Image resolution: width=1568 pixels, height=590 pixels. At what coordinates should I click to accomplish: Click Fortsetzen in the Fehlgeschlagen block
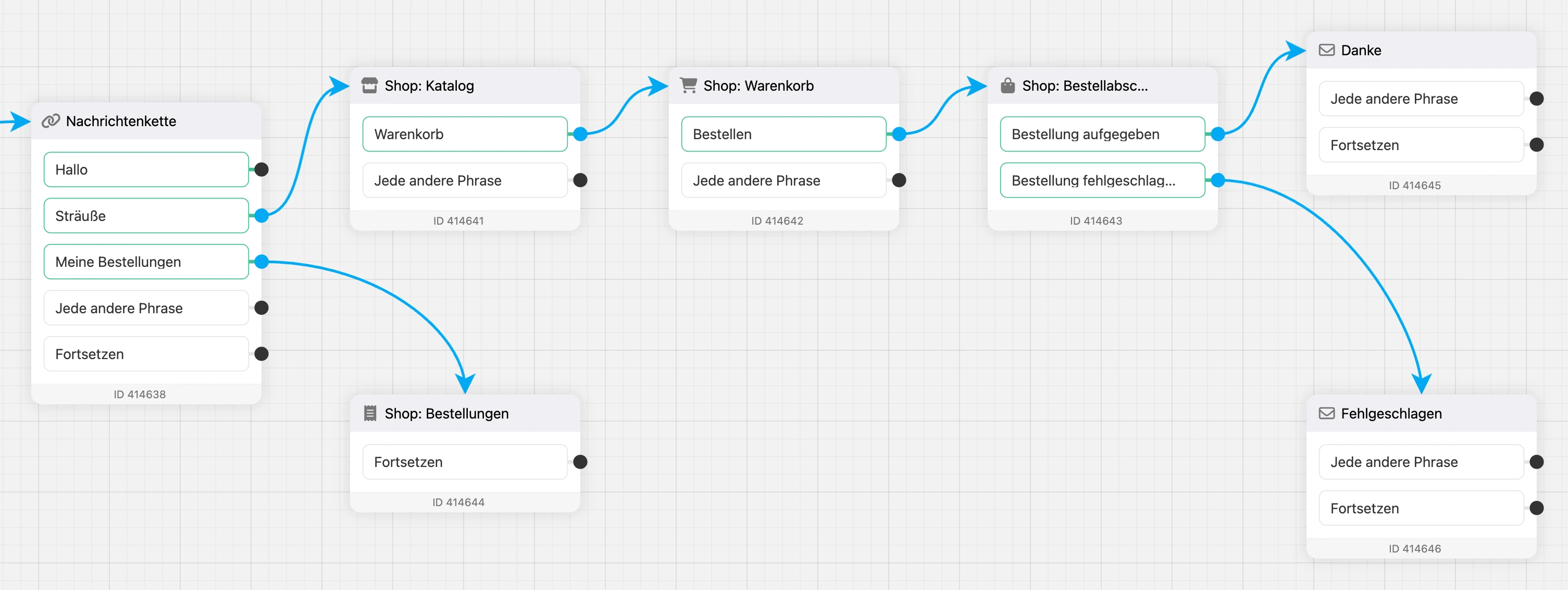[1421, 508]
